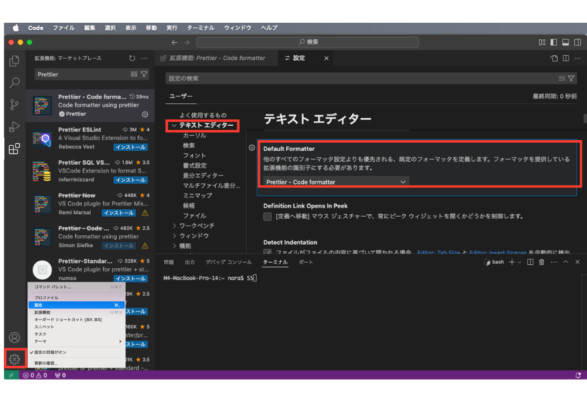Image resolution: width=587 pixels, height=400 pixels.
Task: Switch to Prettier - Code formatter editor tab
Action: click(x=216, y=58)
